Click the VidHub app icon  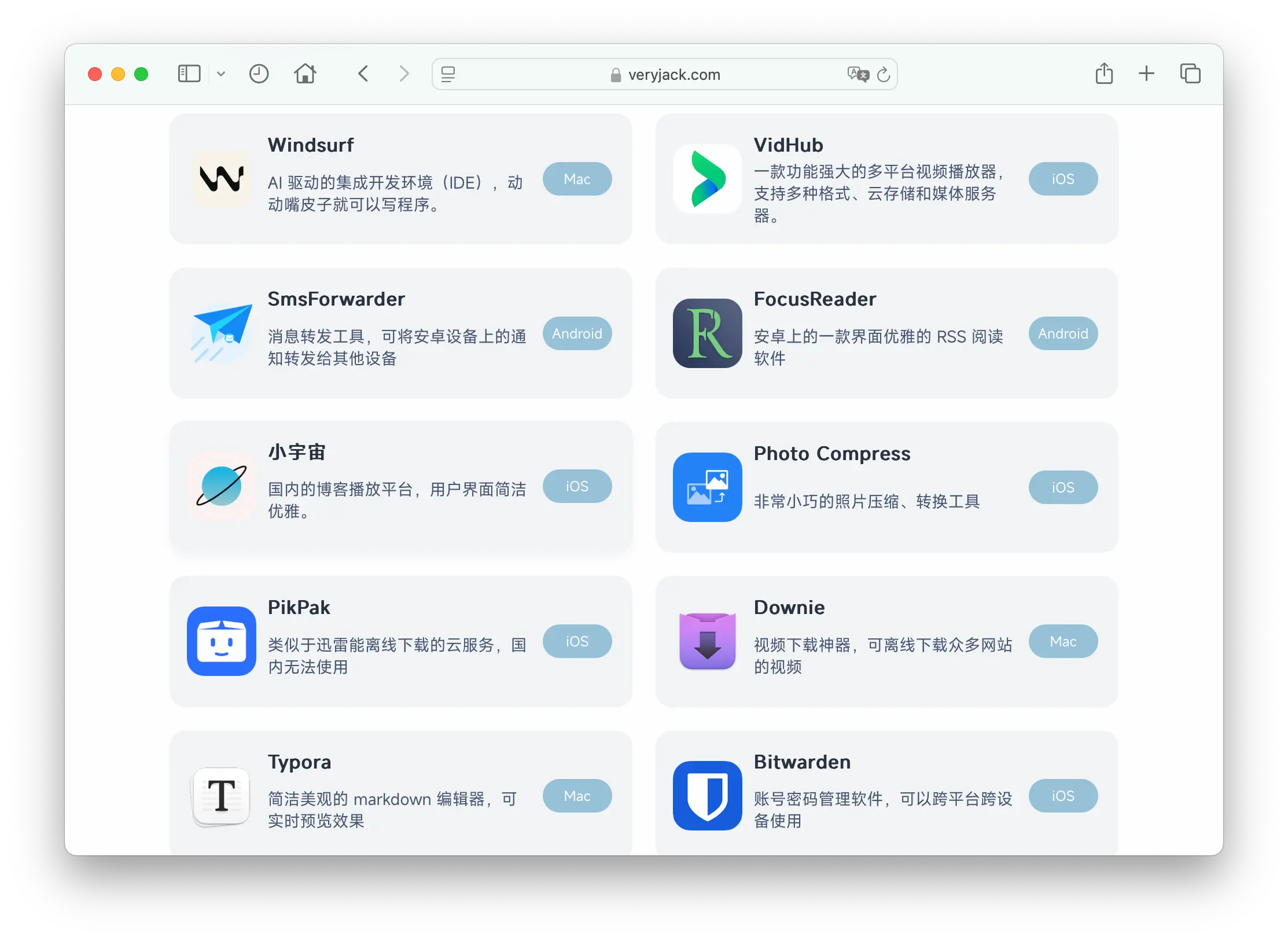pyautogui.click(x=707, y=179)
